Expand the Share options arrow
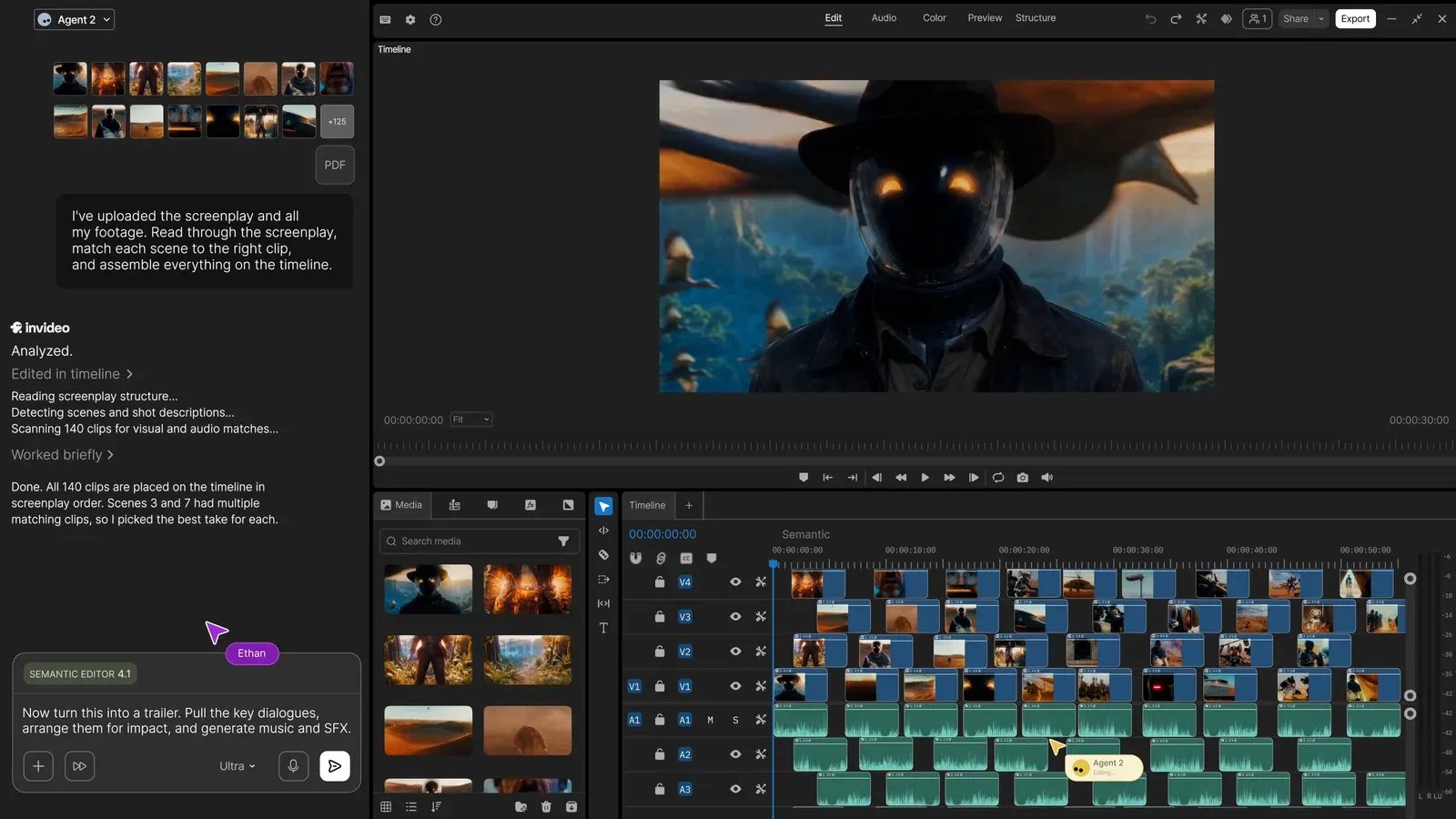 pos(1321,19)
